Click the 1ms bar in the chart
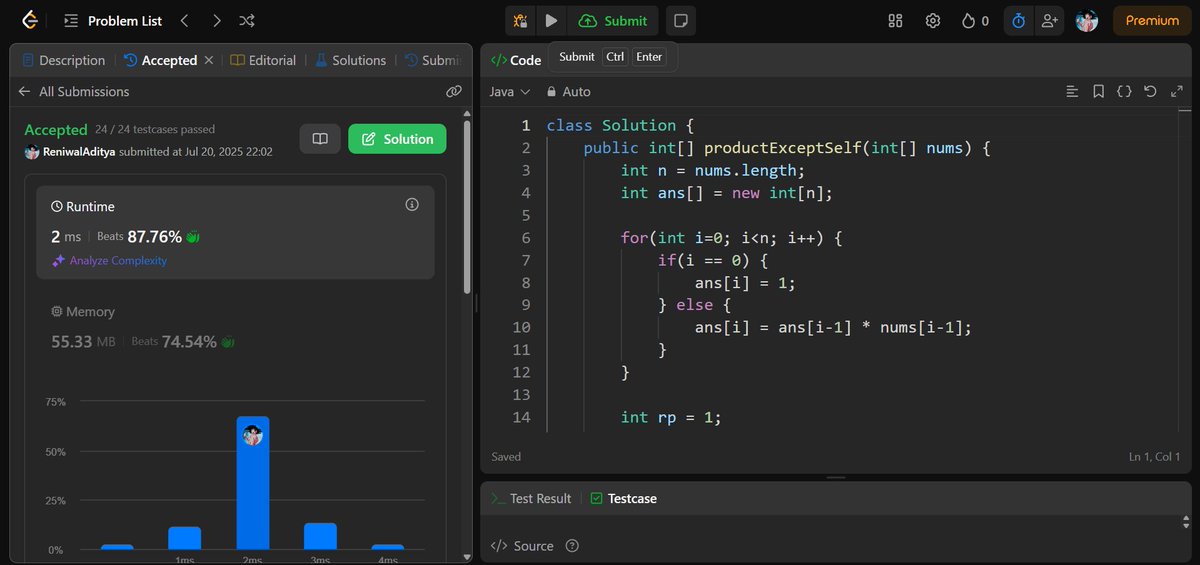The width and height of the screenshot is (1200, 565). coord(185,538)
